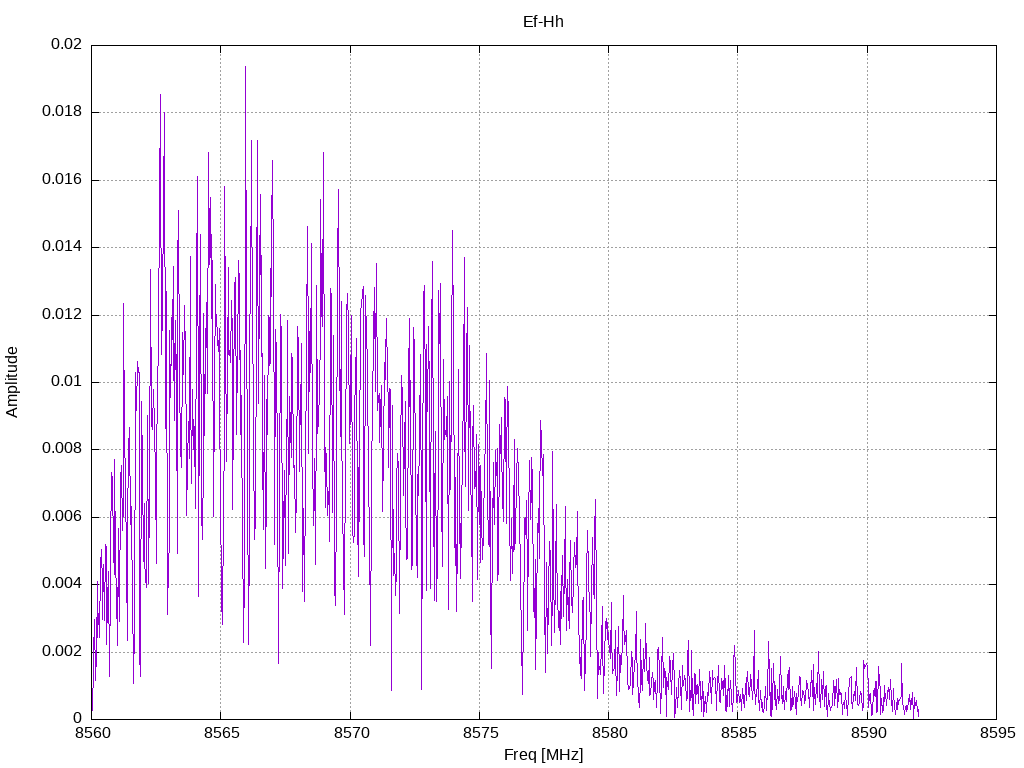Click the y-axis tick label '0.008'
Image resolution: width=1024 pixels, height=768 pixels.
pos(62,449)
